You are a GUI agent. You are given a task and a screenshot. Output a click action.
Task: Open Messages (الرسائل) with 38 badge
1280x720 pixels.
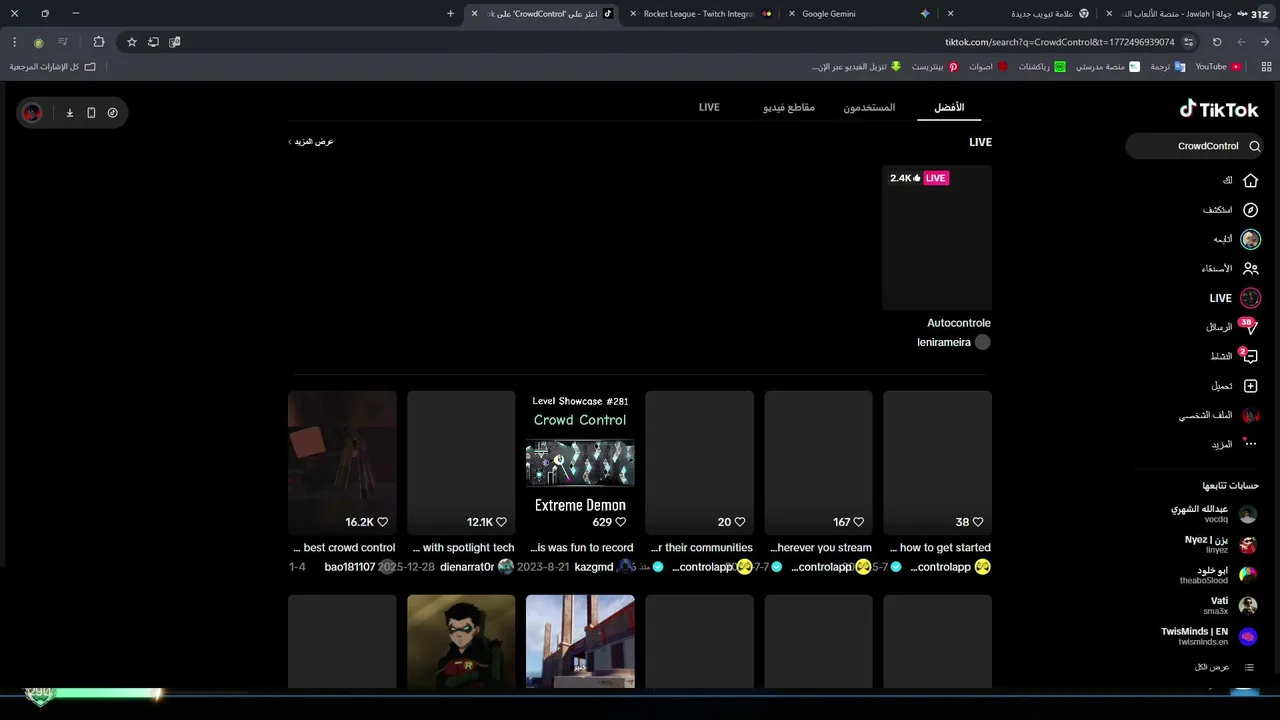point(1233,327)
